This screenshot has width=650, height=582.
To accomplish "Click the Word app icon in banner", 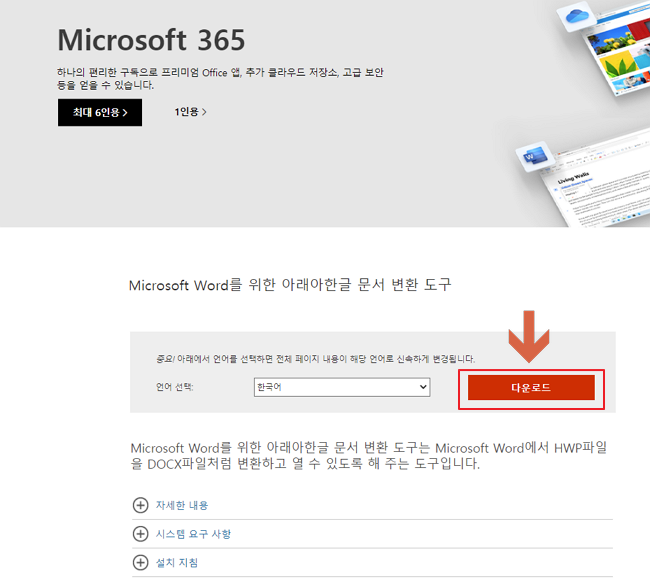I will tap(535, 157).
